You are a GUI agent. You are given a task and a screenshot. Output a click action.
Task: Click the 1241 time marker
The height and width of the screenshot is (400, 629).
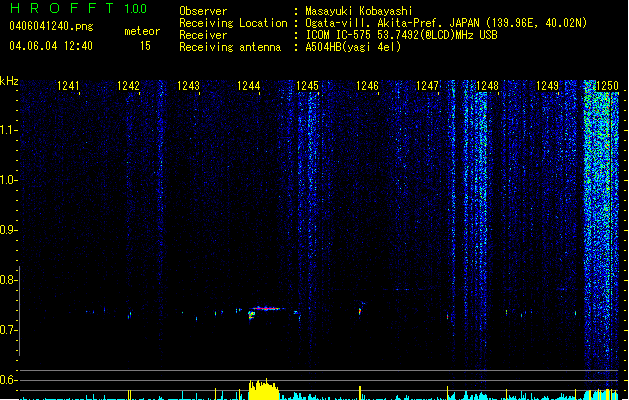click(68, 86)
